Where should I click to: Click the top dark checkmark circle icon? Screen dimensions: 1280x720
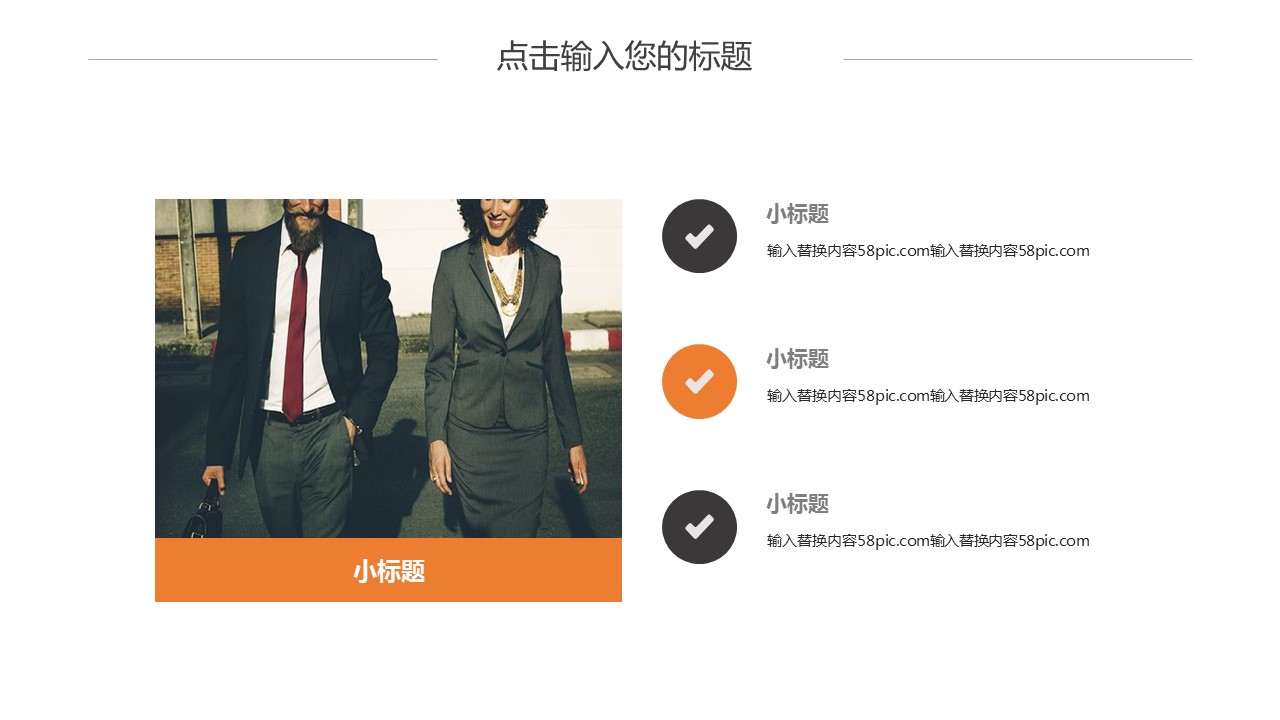click(699, 236)
